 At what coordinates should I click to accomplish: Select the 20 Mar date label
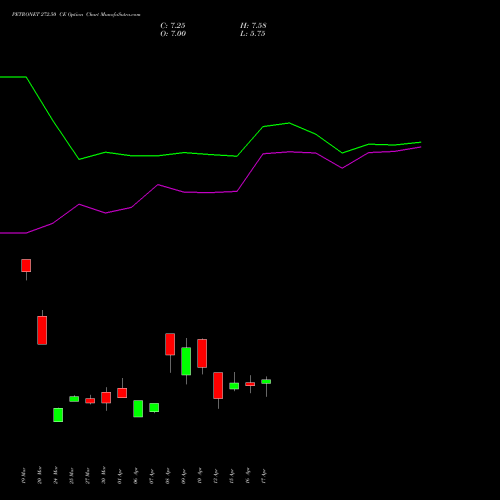coord(39,475)
